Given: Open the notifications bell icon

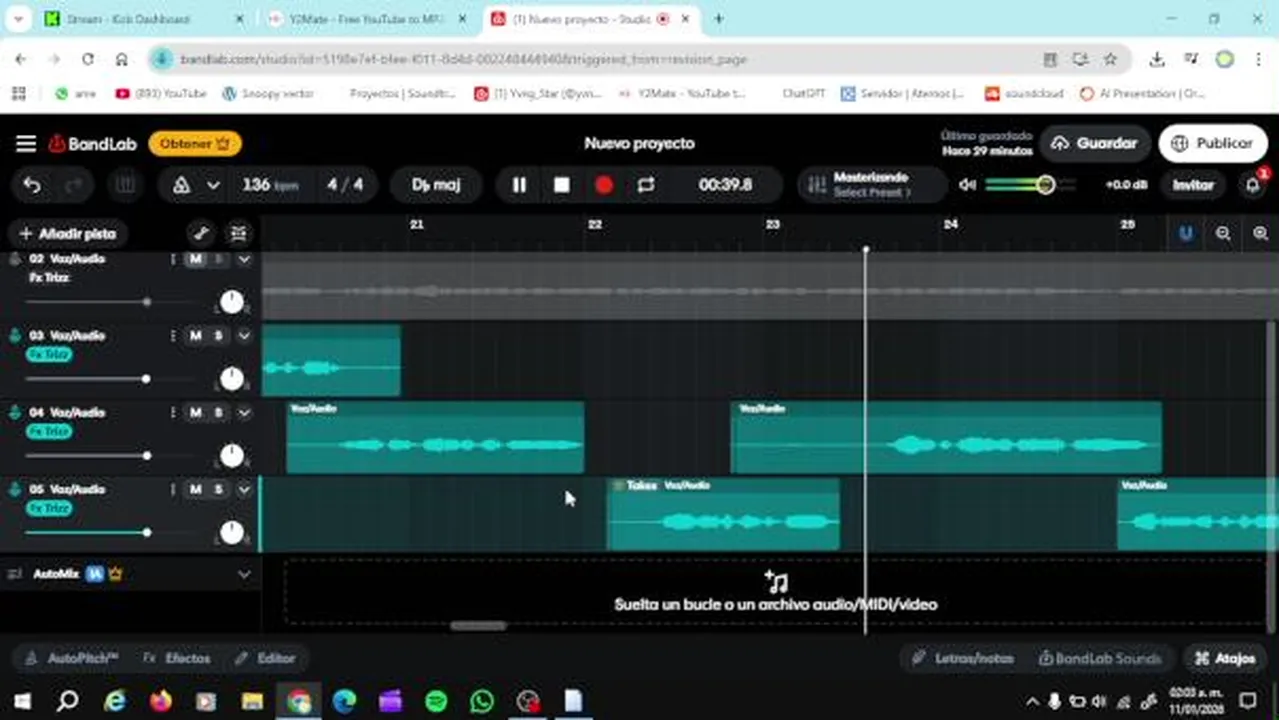Looking at the screenshot, I should point(1252,185).
